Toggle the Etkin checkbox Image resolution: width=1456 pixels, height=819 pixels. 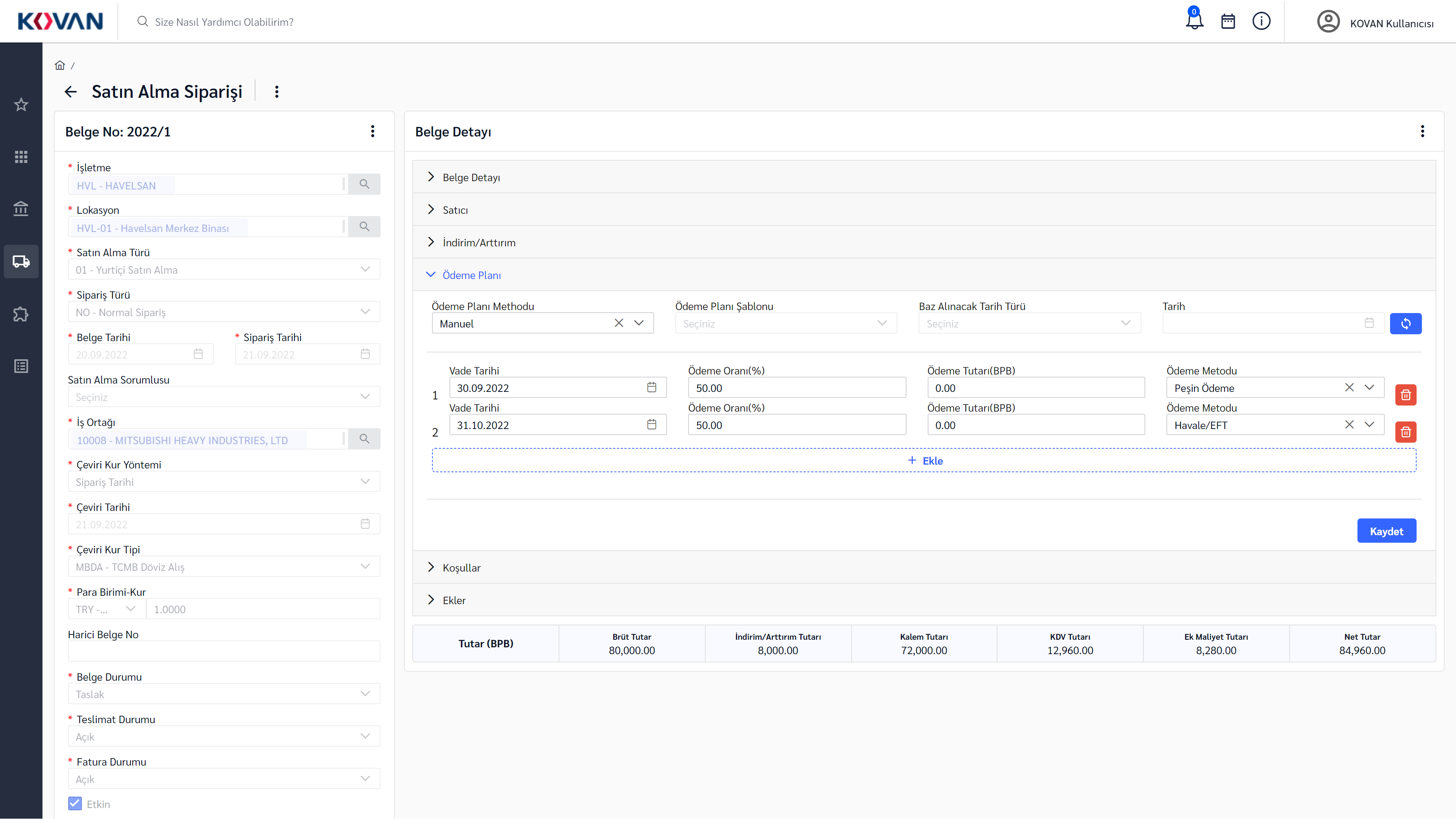click(75, 803)
